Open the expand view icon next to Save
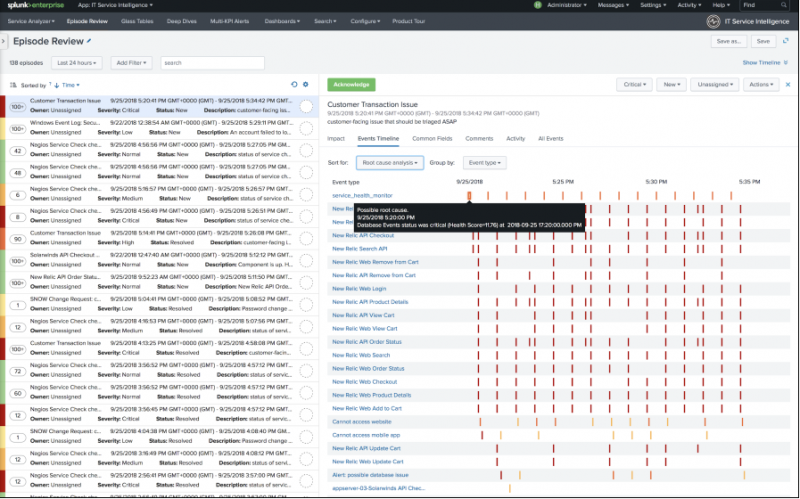This screenshot has width=800, height=499. coord(786,41)
